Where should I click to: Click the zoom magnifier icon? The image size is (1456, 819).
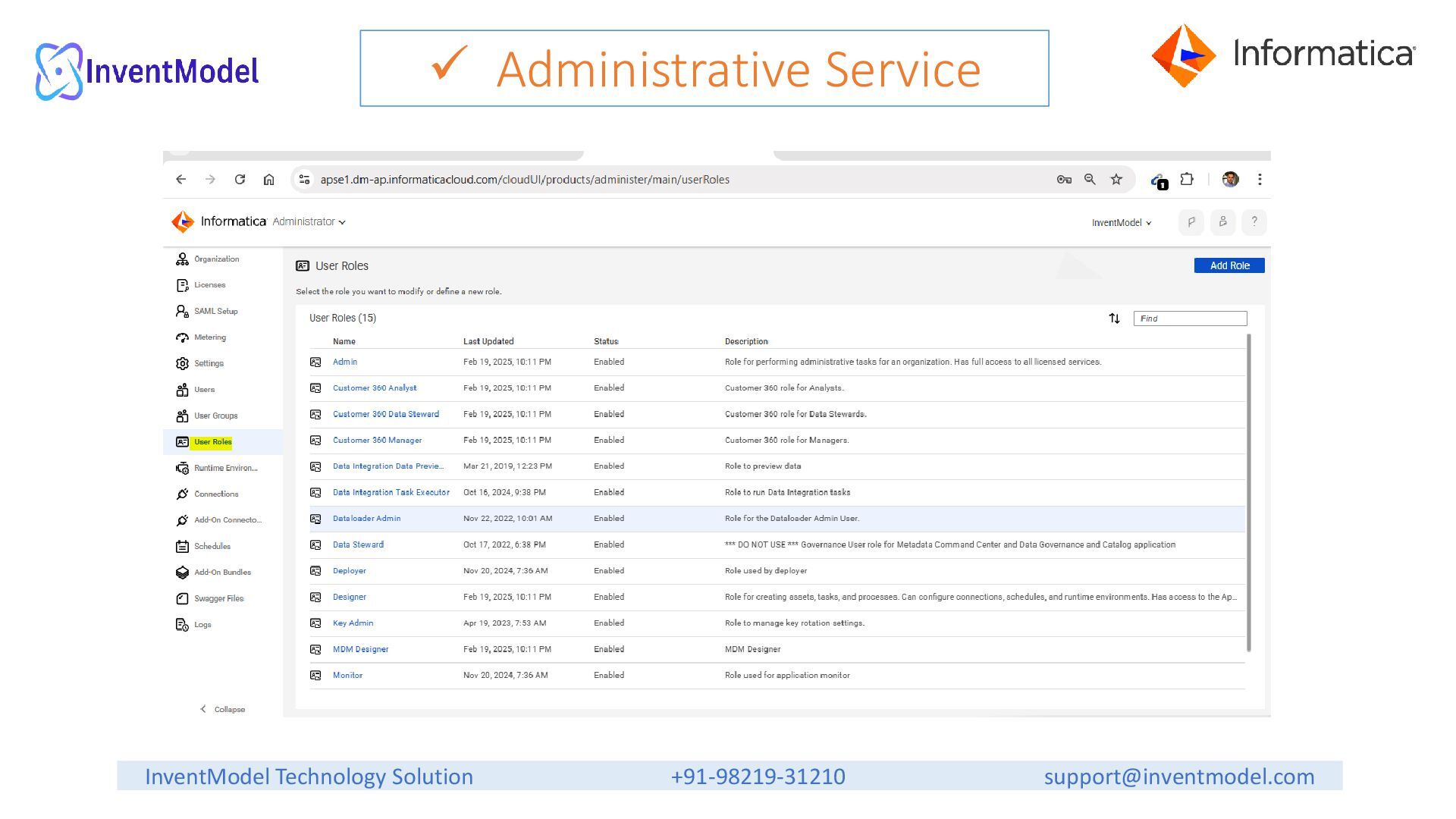tap(1090, 180)
